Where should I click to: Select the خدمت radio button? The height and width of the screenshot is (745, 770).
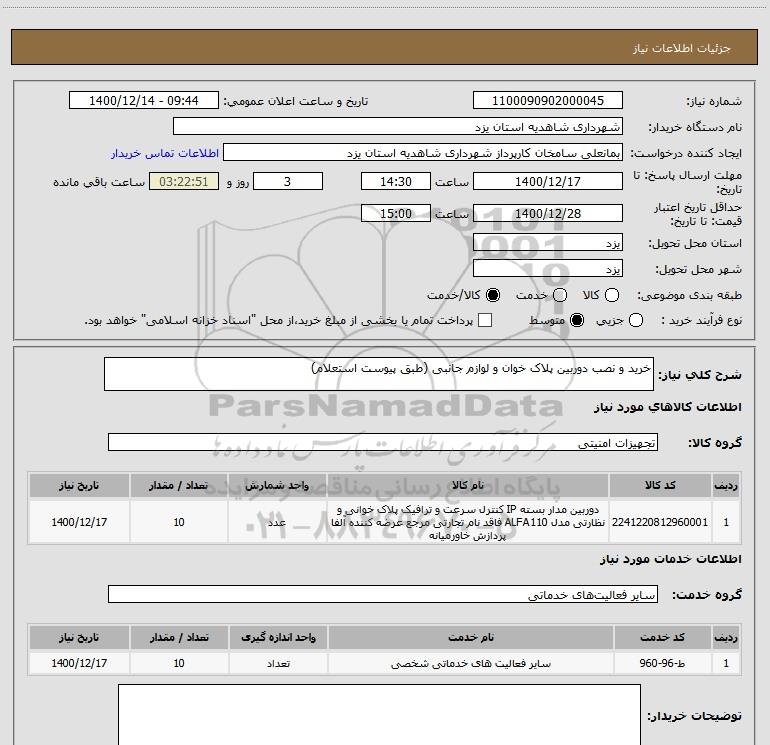[x=560, y=295]
